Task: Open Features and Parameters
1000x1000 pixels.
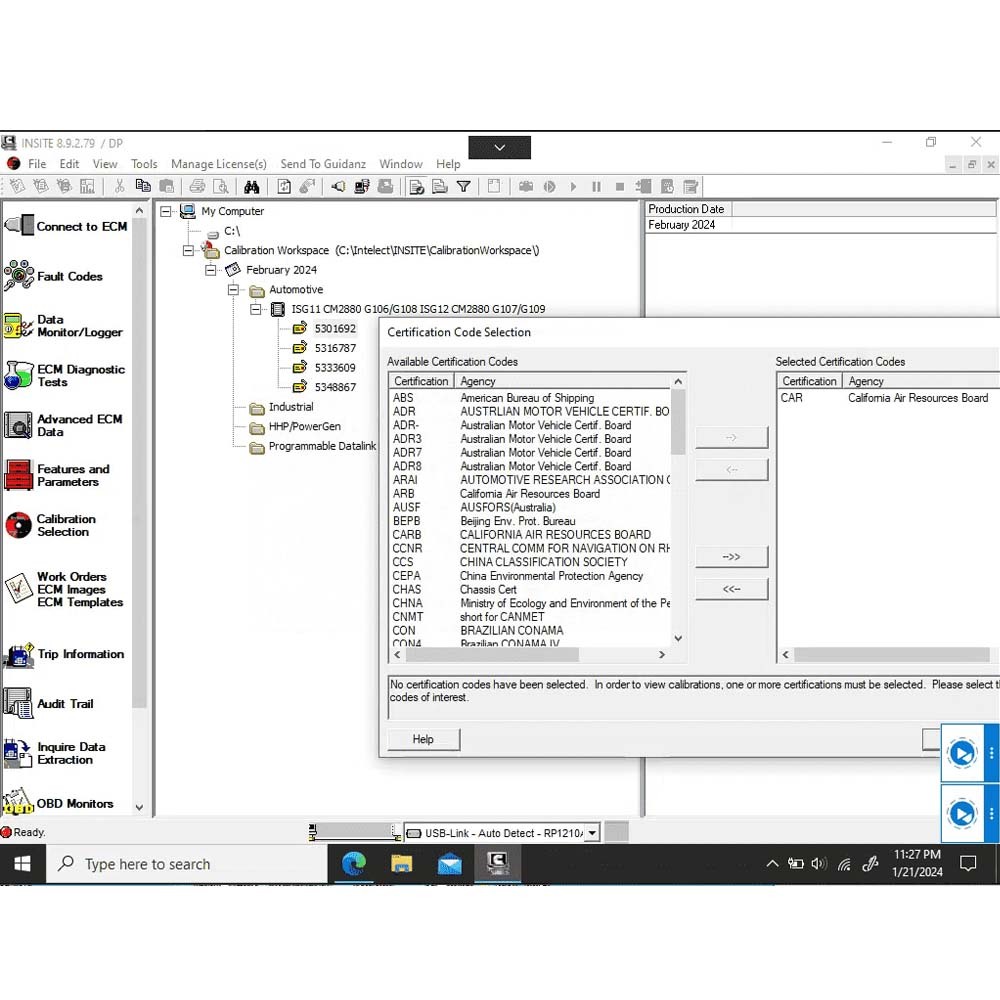Action: coord(57,475)
